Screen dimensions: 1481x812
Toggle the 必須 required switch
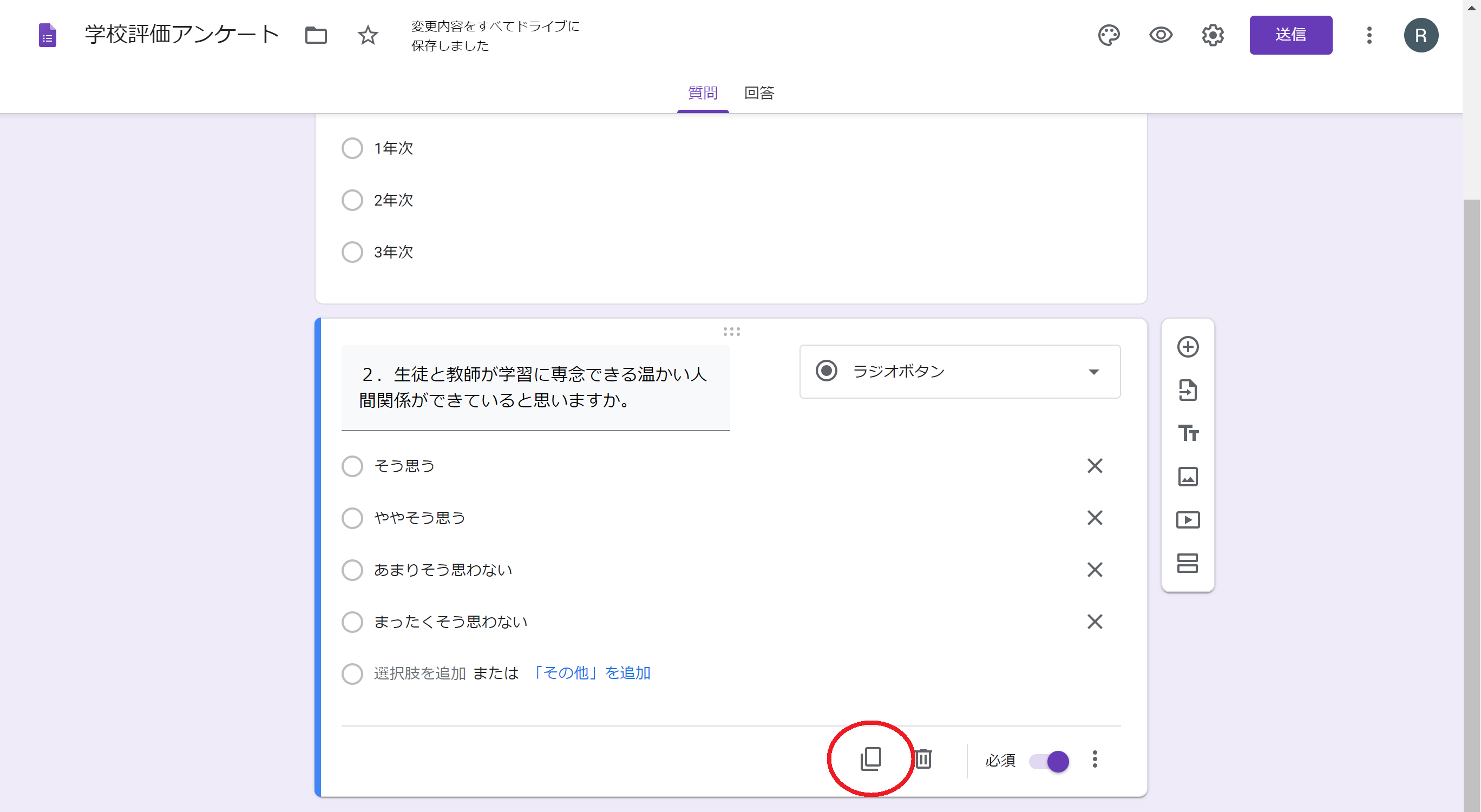coord(1049,762)
